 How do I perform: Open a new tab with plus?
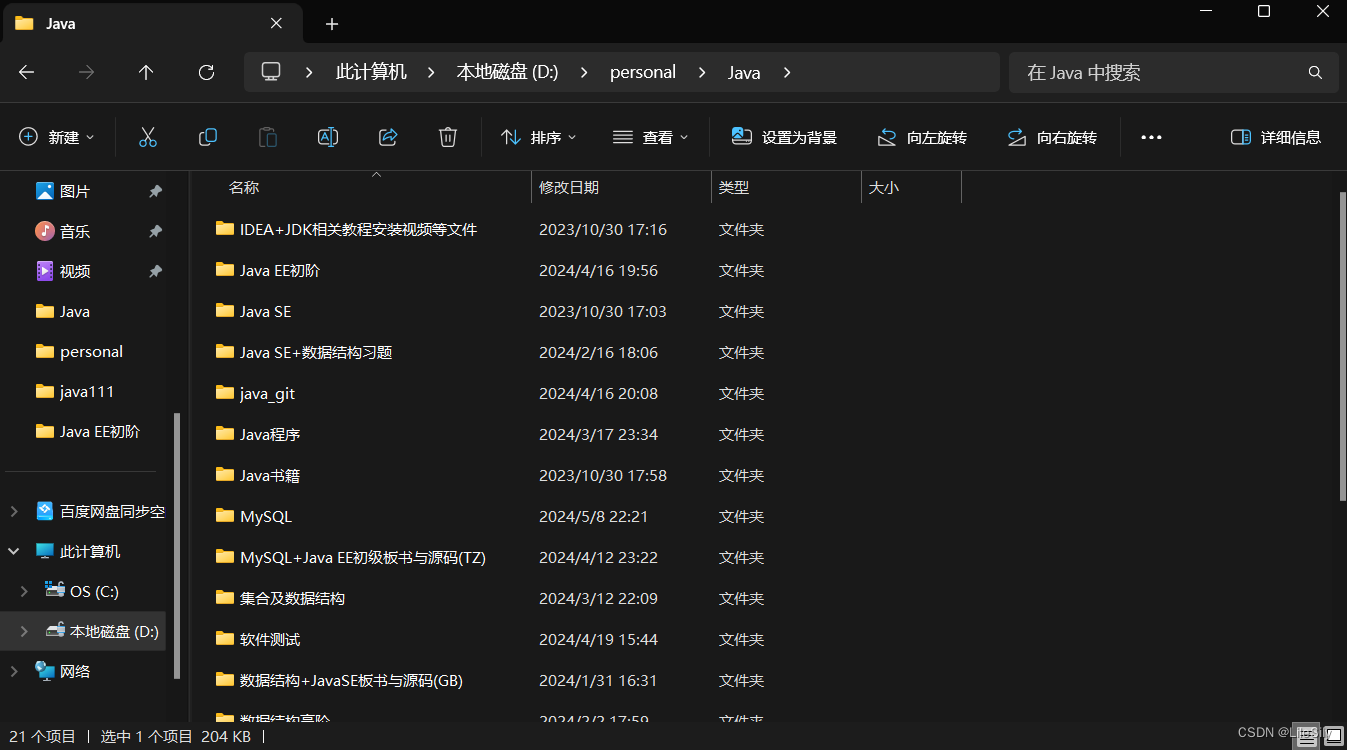click(332, 23)
